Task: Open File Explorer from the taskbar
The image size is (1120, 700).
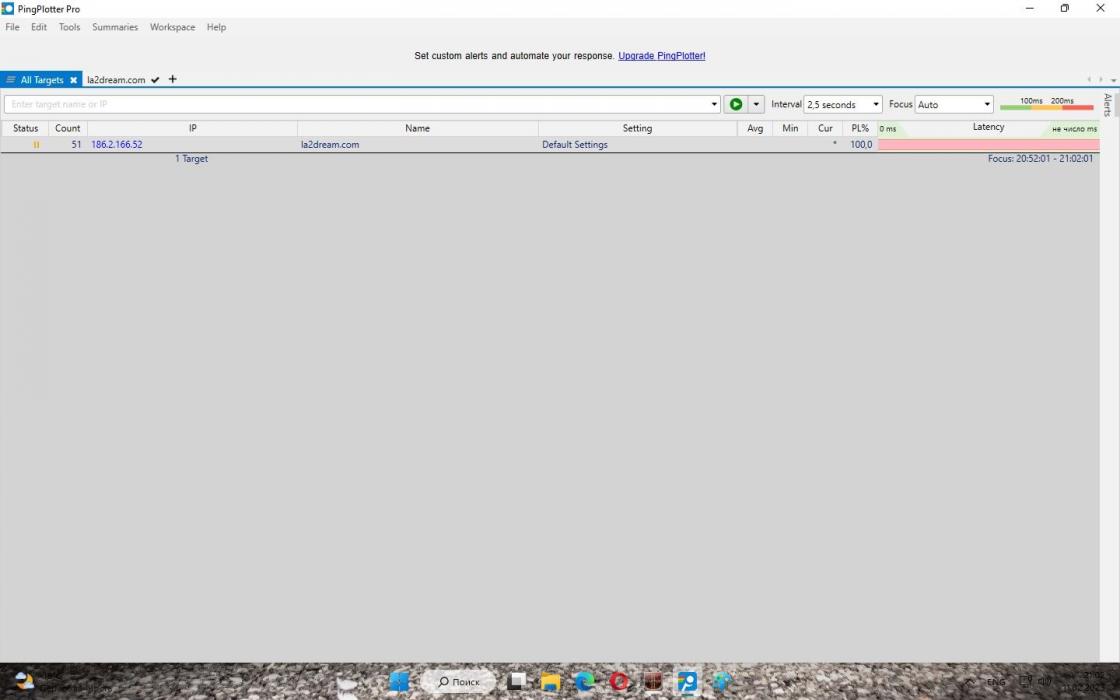Action: 550,682
